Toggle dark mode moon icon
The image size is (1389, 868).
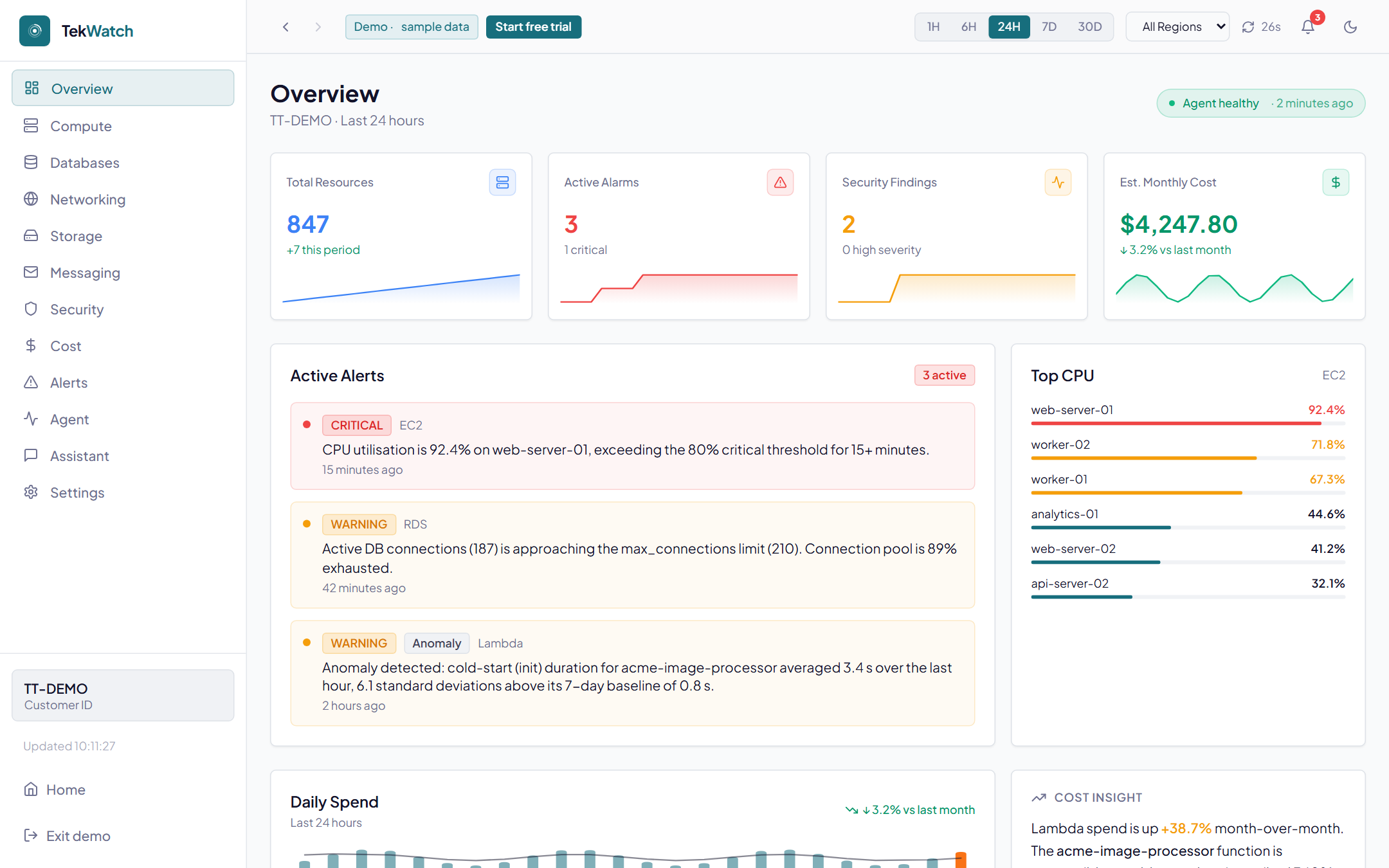(1350, 27)
